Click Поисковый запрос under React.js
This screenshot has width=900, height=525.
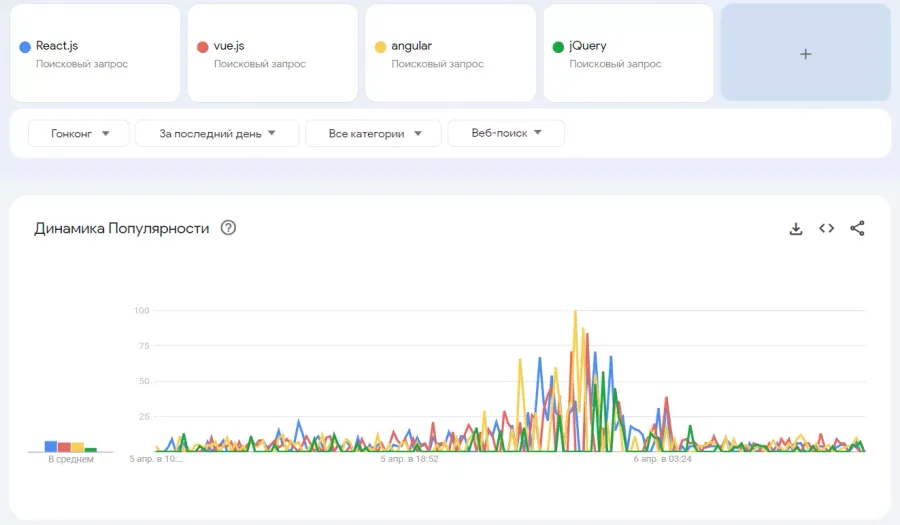pyautogui.click(x=82, y=64)
